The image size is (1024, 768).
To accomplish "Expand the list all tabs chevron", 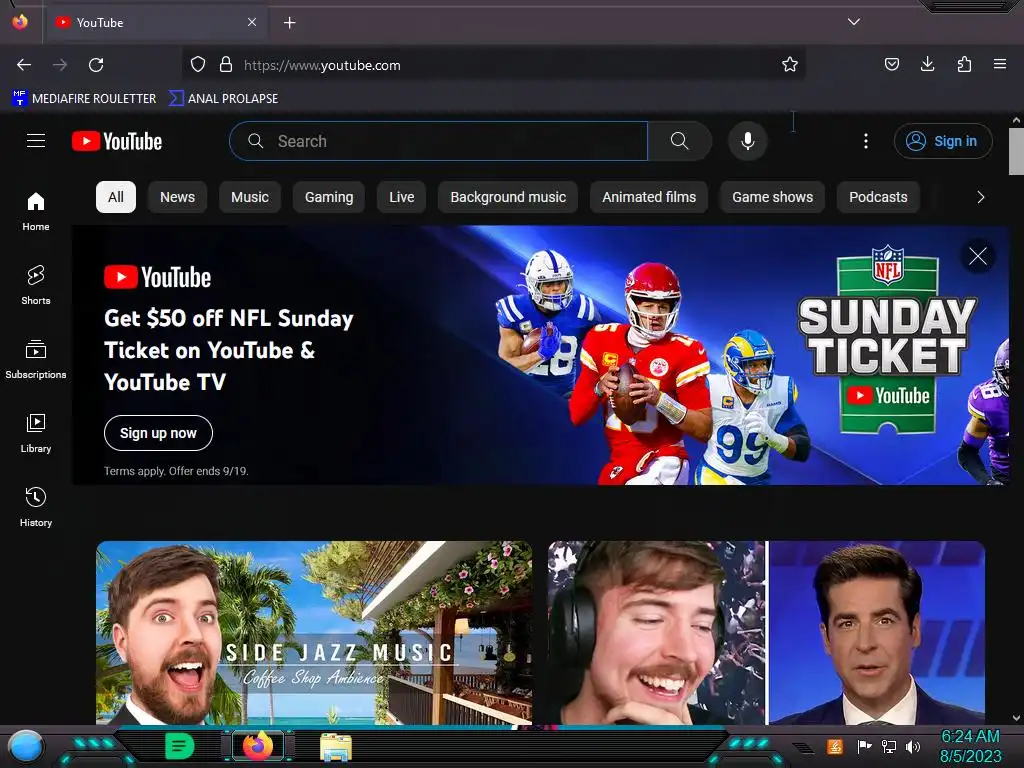I will click(x=854, y=22).
